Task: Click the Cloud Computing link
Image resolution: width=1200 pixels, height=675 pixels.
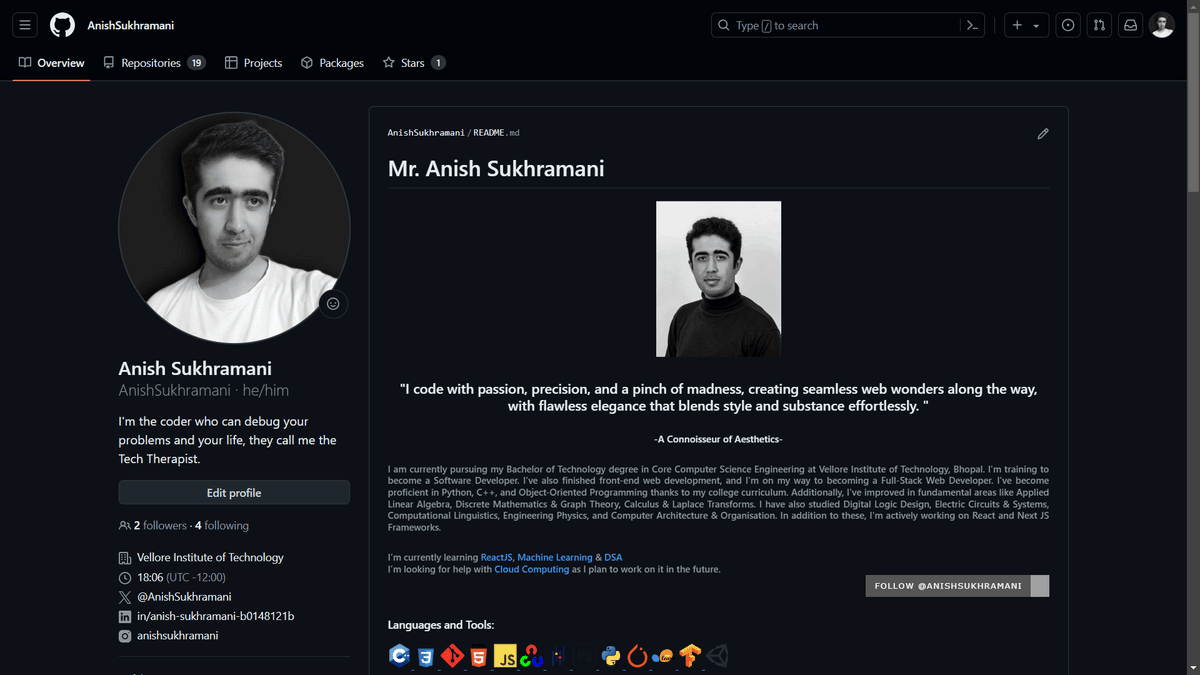Action: pos(531,569)
